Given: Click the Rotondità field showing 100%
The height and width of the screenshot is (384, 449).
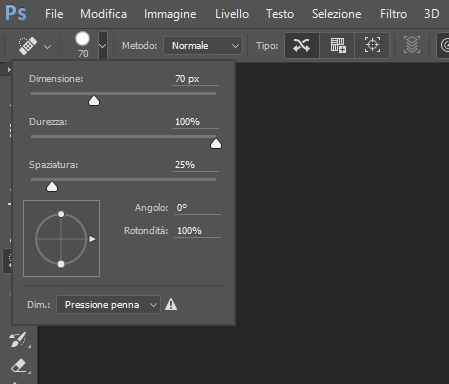Looking at the screenshot, I should tap(197, 231).
